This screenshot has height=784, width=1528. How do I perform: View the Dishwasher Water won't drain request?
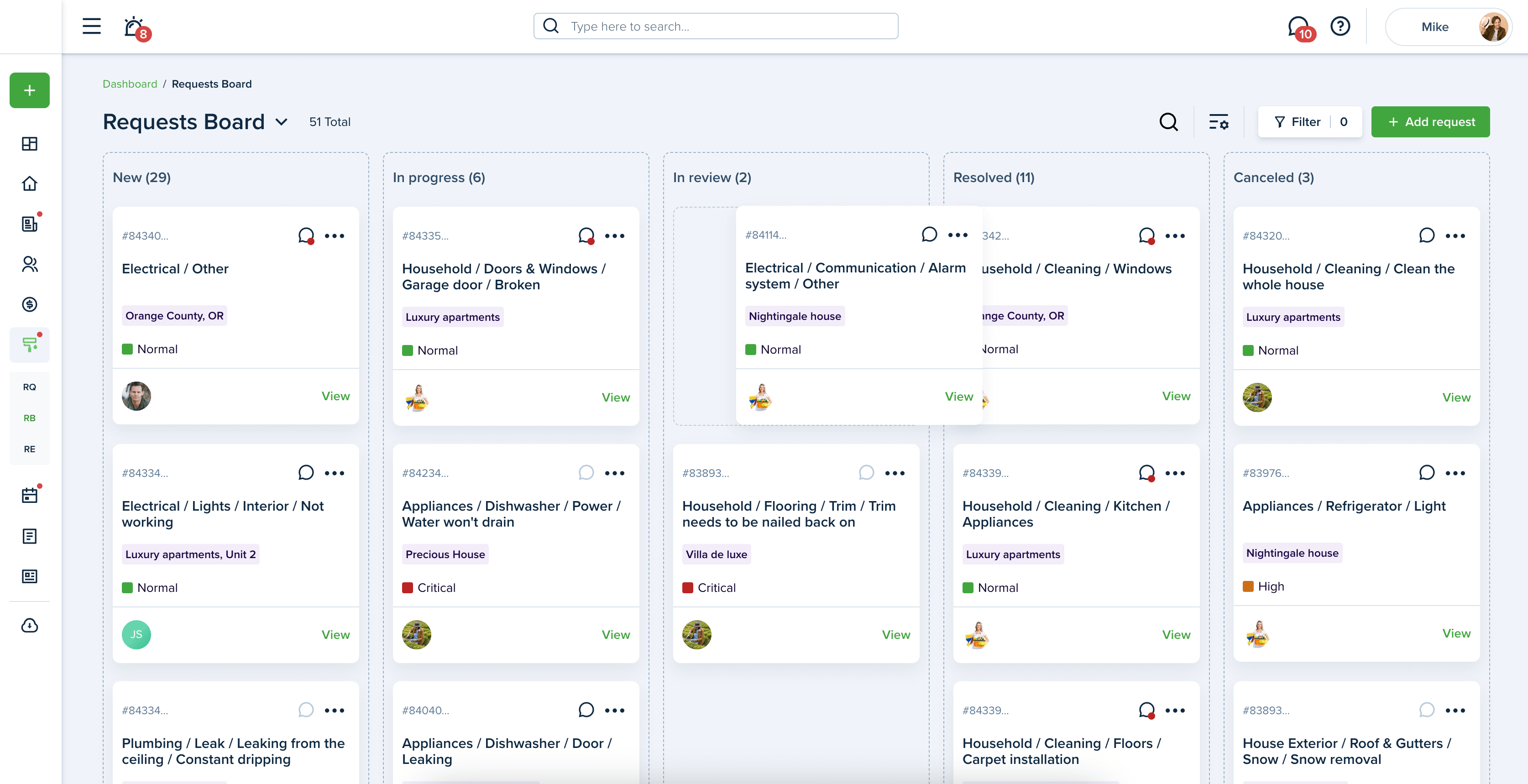[616, 635]
